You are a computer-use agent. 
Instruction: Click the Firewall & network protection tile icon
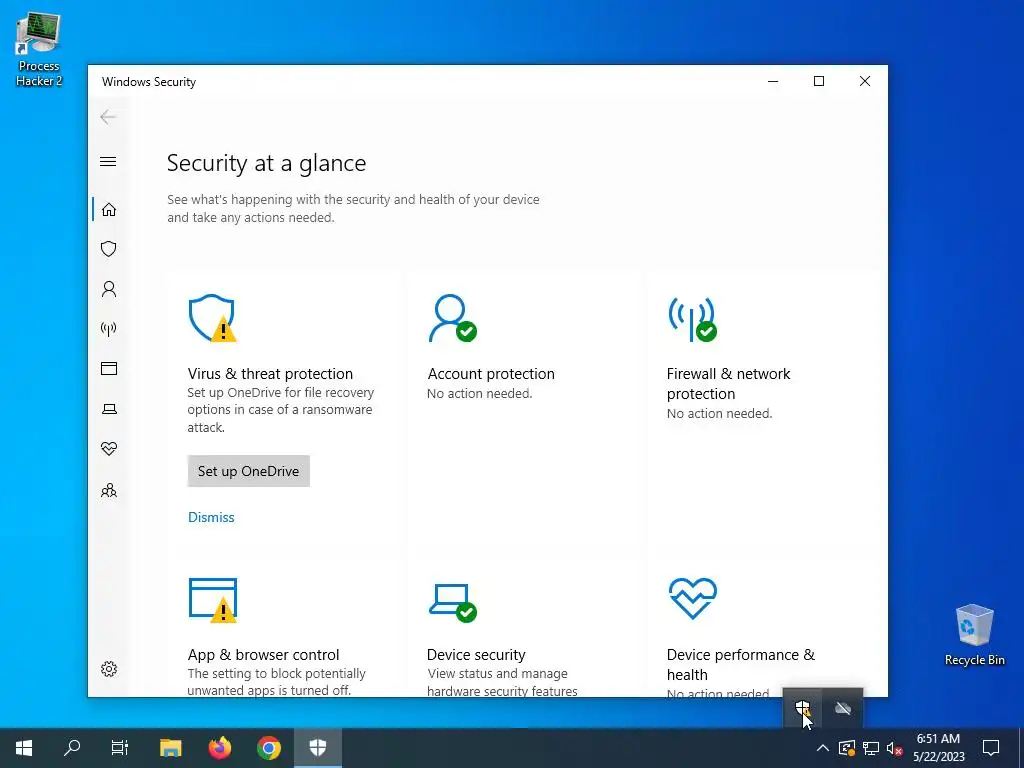[692, 318]
